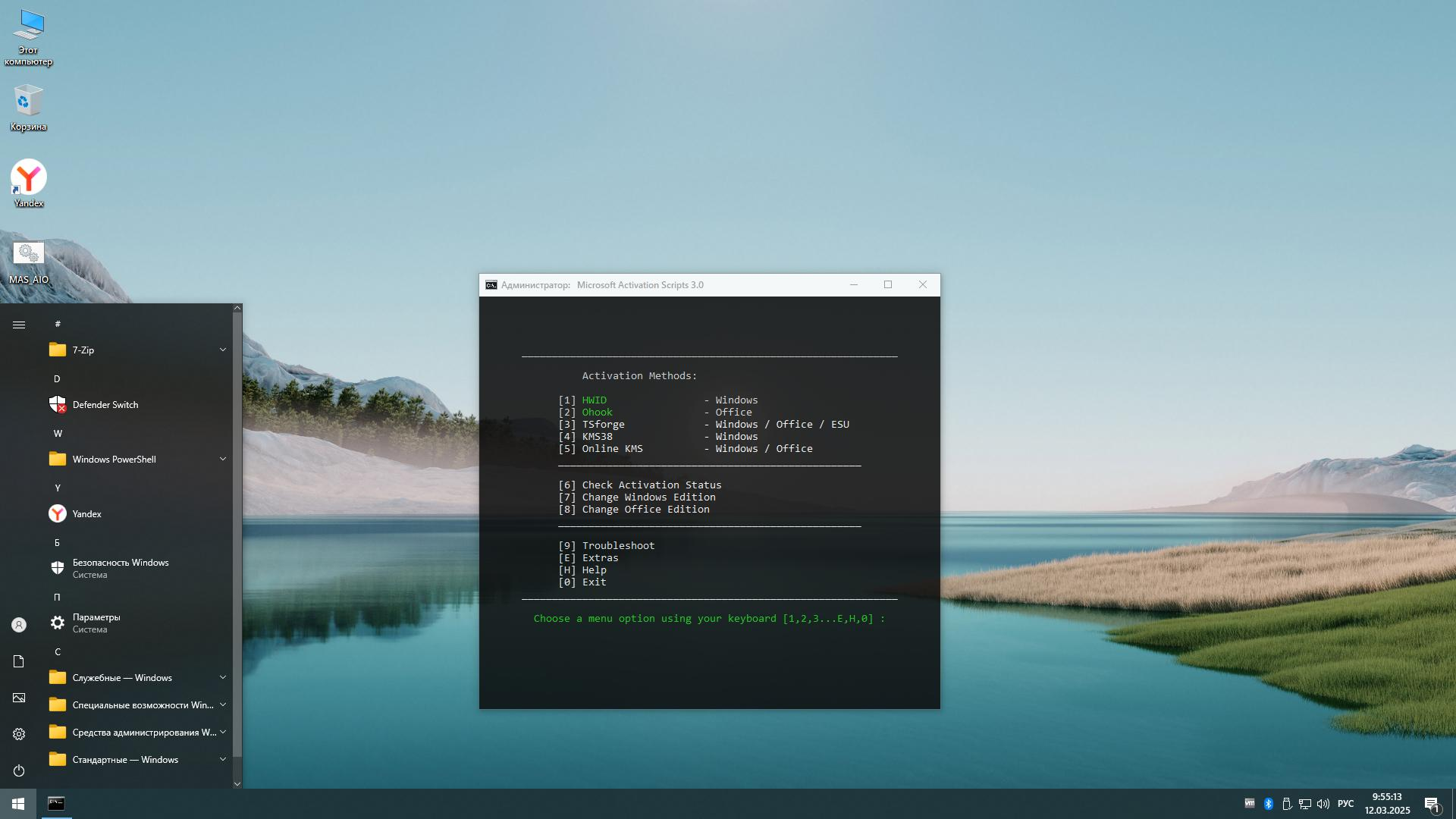Viewport: 1456px width, 819px height.
Task: Click the Power icon in Start sidebar
Action: [x=19, y=770]
